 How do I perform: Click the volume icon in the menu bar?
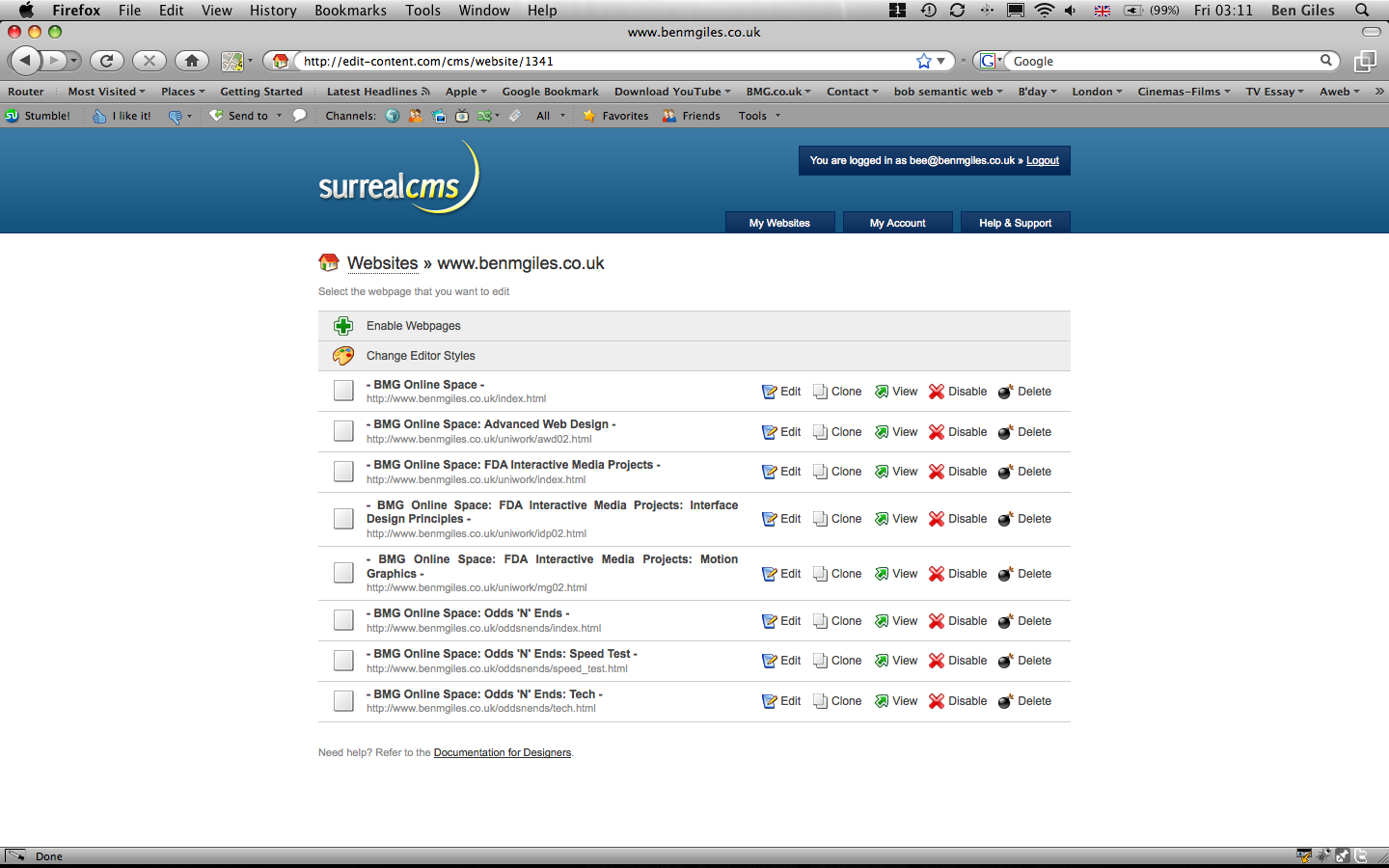[1071, 10]
